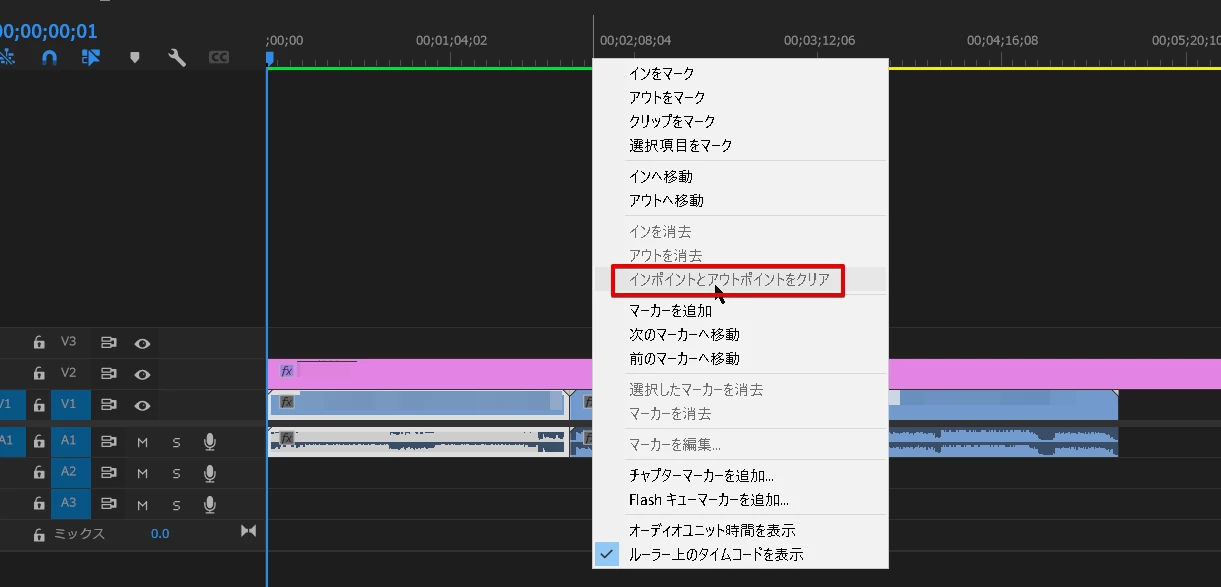Click ruler at timecode 00;01;04;02
This screenshot has width=1221, height=587.
(451, 41)
